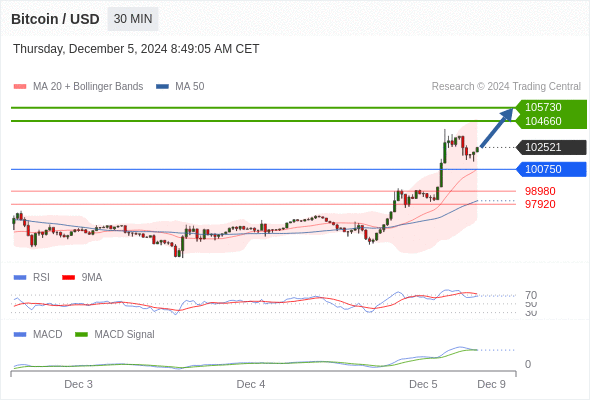This screenshot has width=590, height=400.
Task: Click the 30 MIN timeframe badge
Action: point(133,19)
